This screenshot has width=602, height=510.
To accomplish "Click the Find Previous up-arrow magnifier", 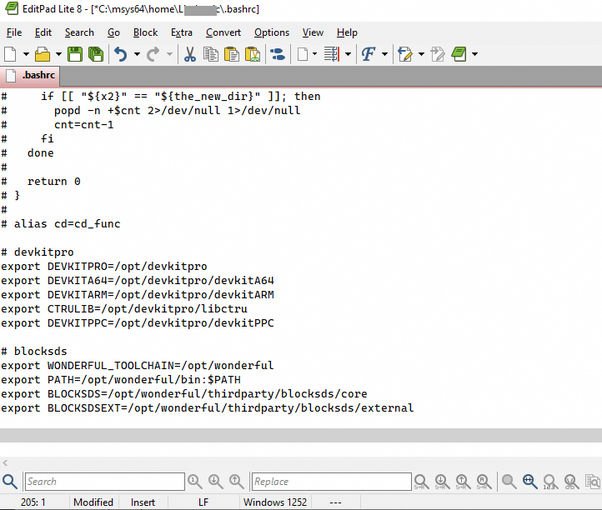I will pos(236,482).
